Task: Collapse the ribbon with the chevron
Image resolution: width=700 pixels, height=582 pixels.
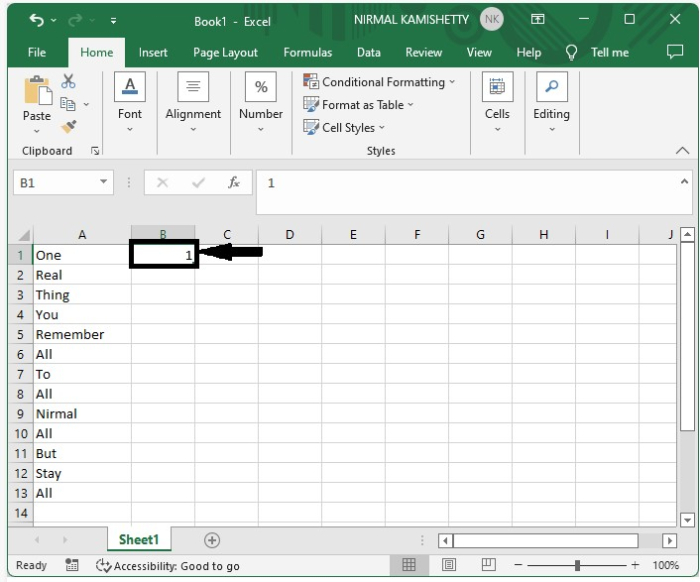Action: (x=682, y=150)
